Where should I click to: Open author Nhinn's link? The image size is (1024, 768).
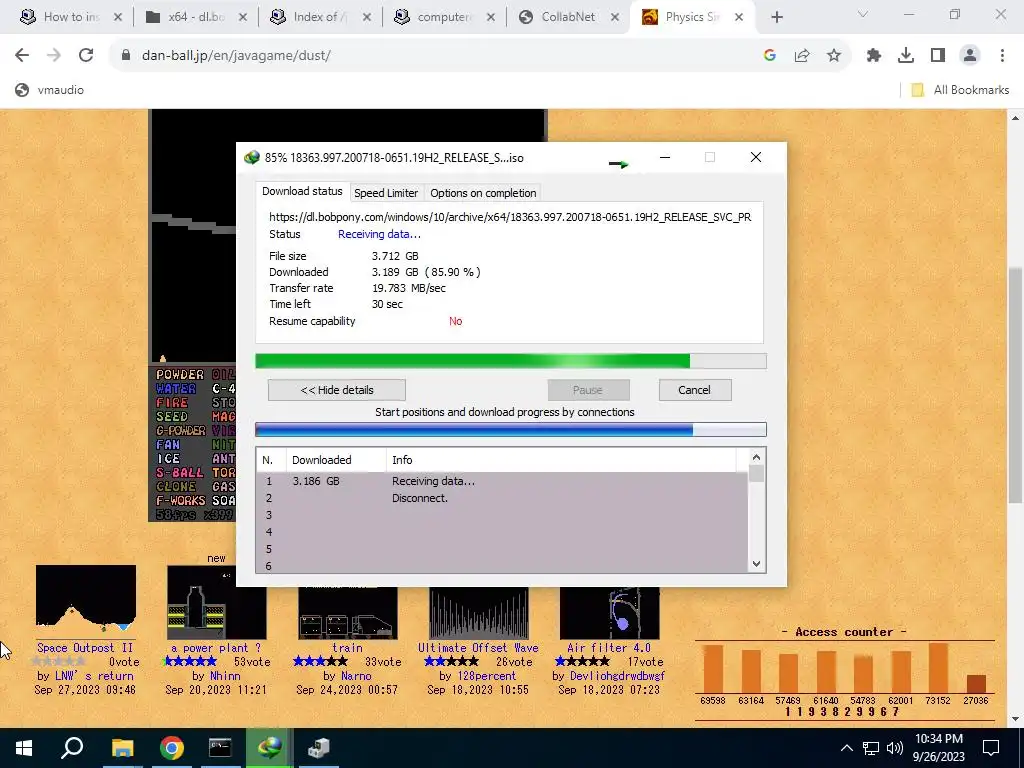(225, 676)
